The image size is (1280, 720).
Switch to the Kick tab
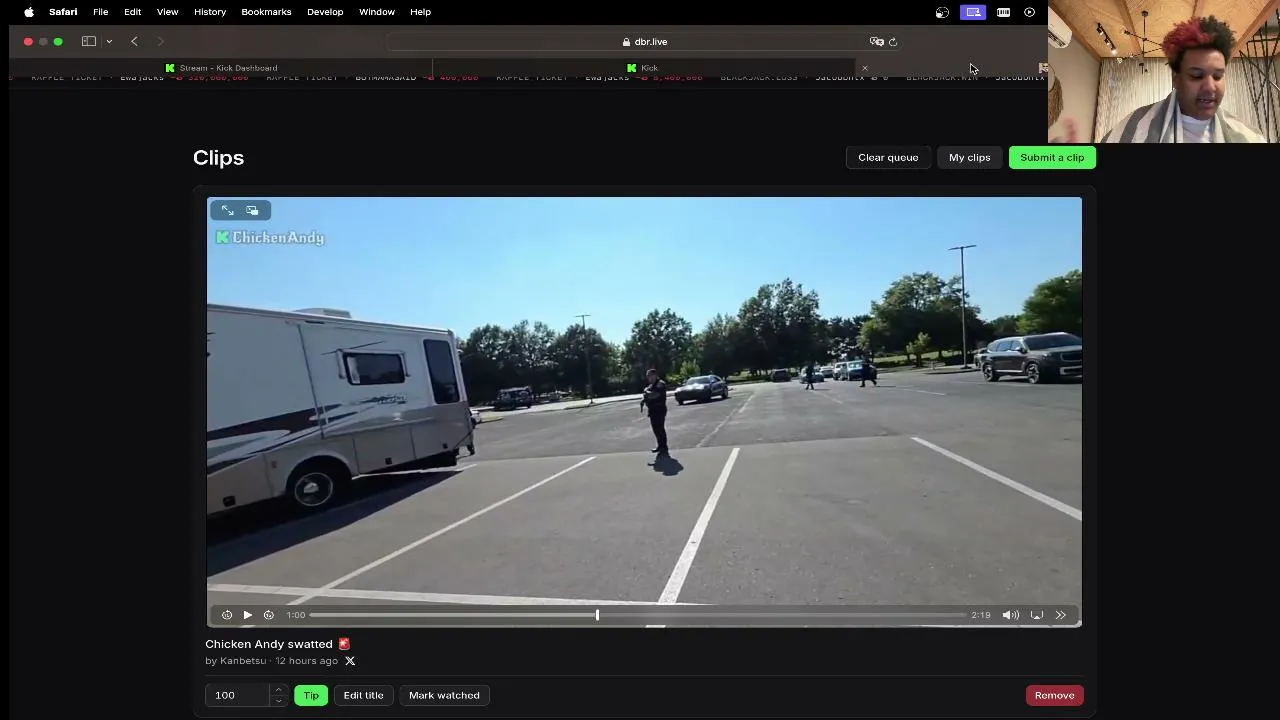coord(642,68)
